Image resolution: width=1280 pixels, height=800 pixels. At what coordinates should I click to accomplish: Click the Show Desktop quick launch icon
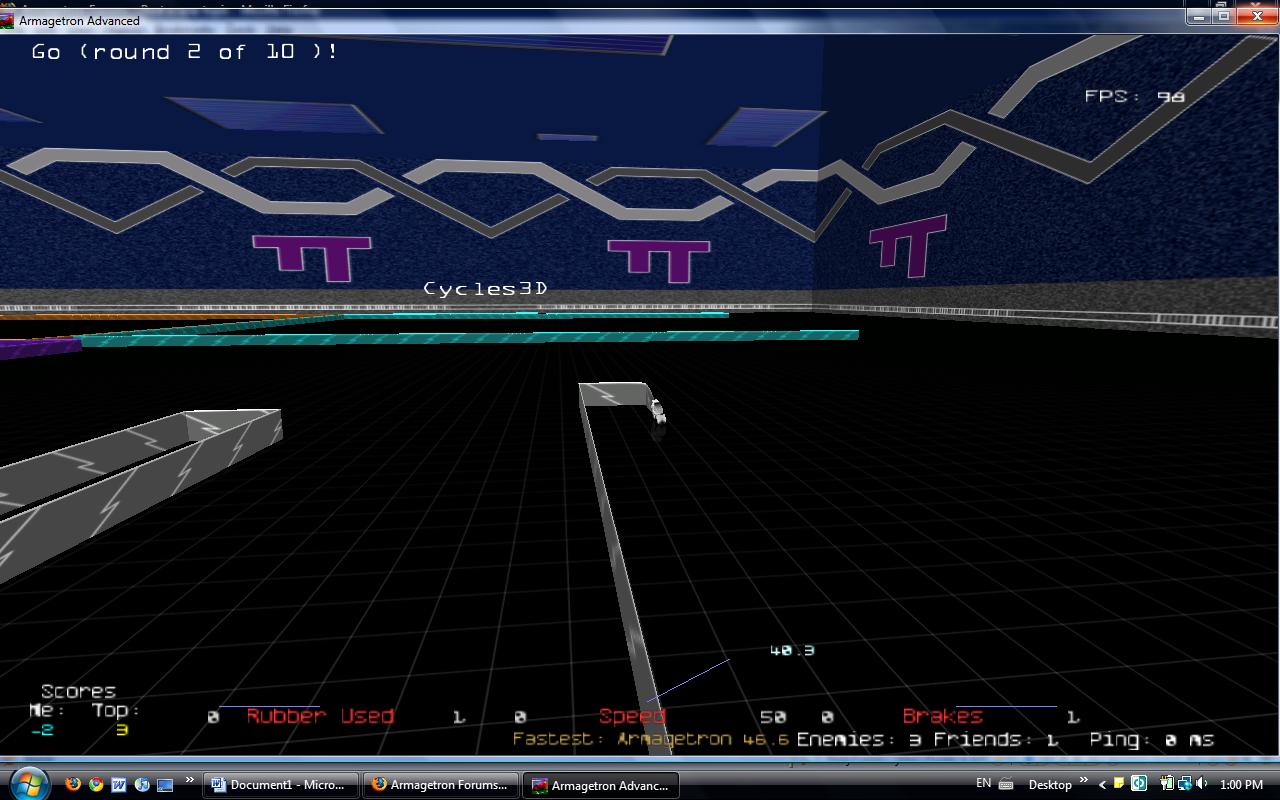(x=165, y=784)
